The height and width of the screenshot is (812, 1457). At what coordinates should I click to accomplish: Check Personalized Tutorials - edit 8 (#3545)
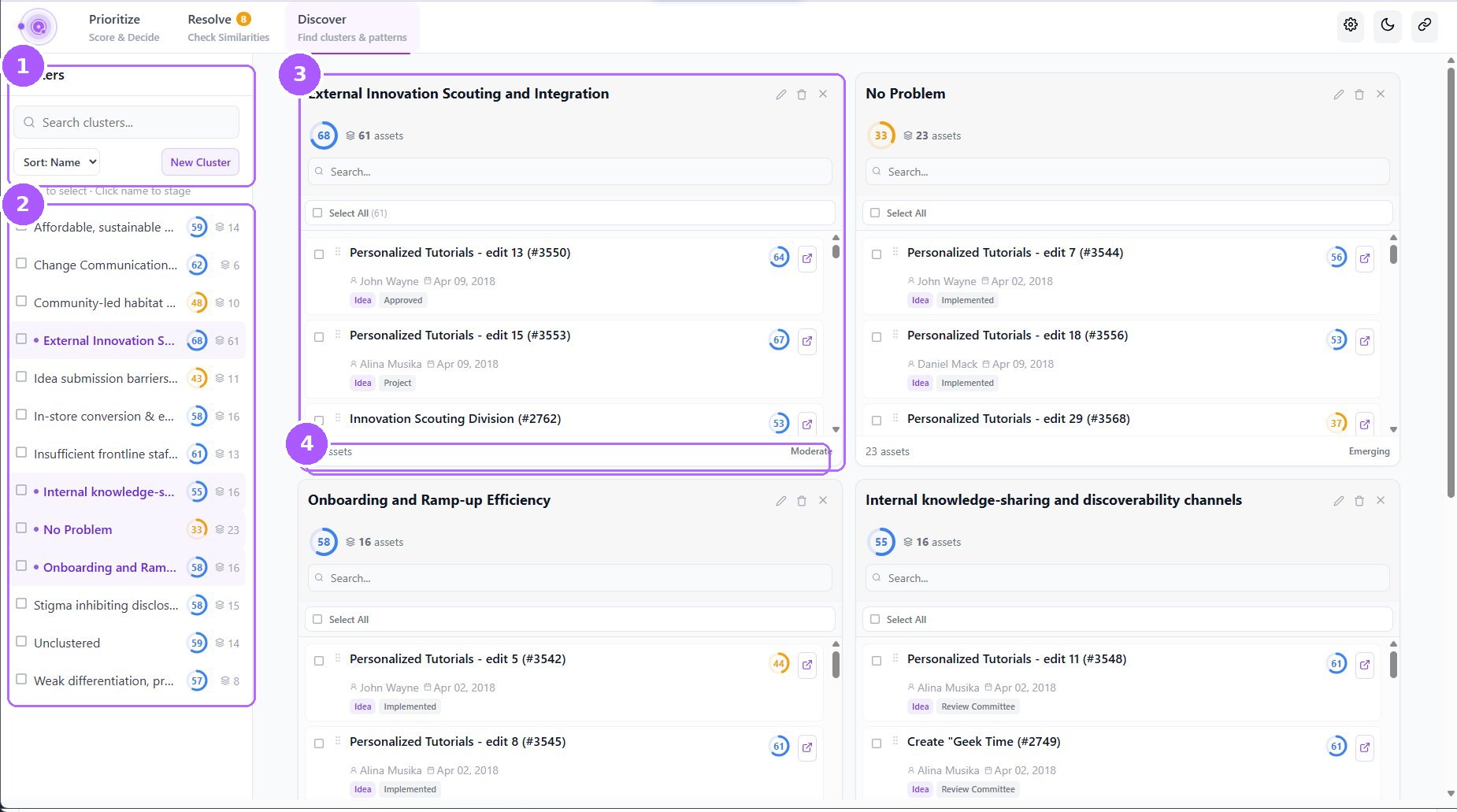click(x=319, y=743)
